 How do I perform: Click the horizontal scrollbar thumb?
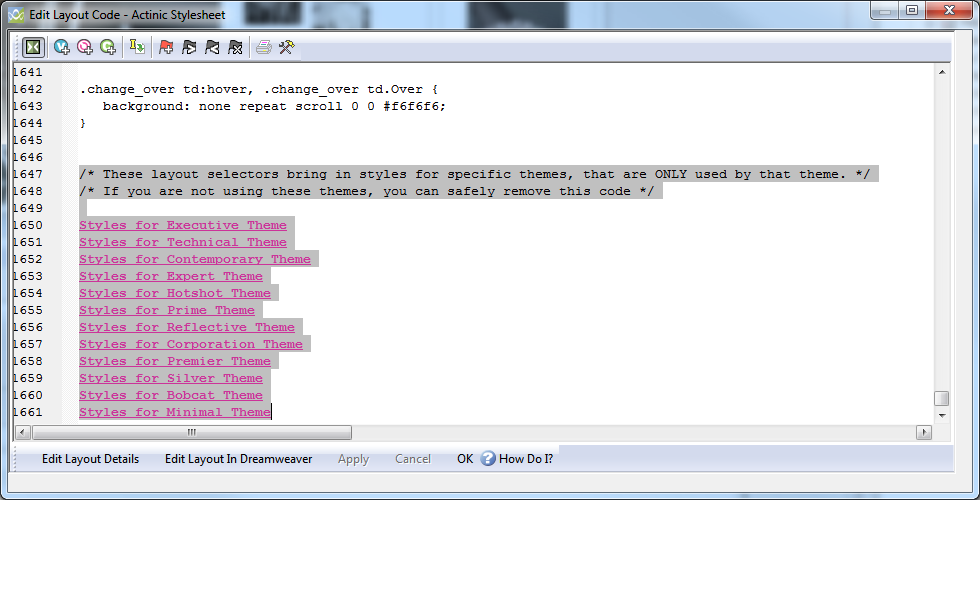191,433
